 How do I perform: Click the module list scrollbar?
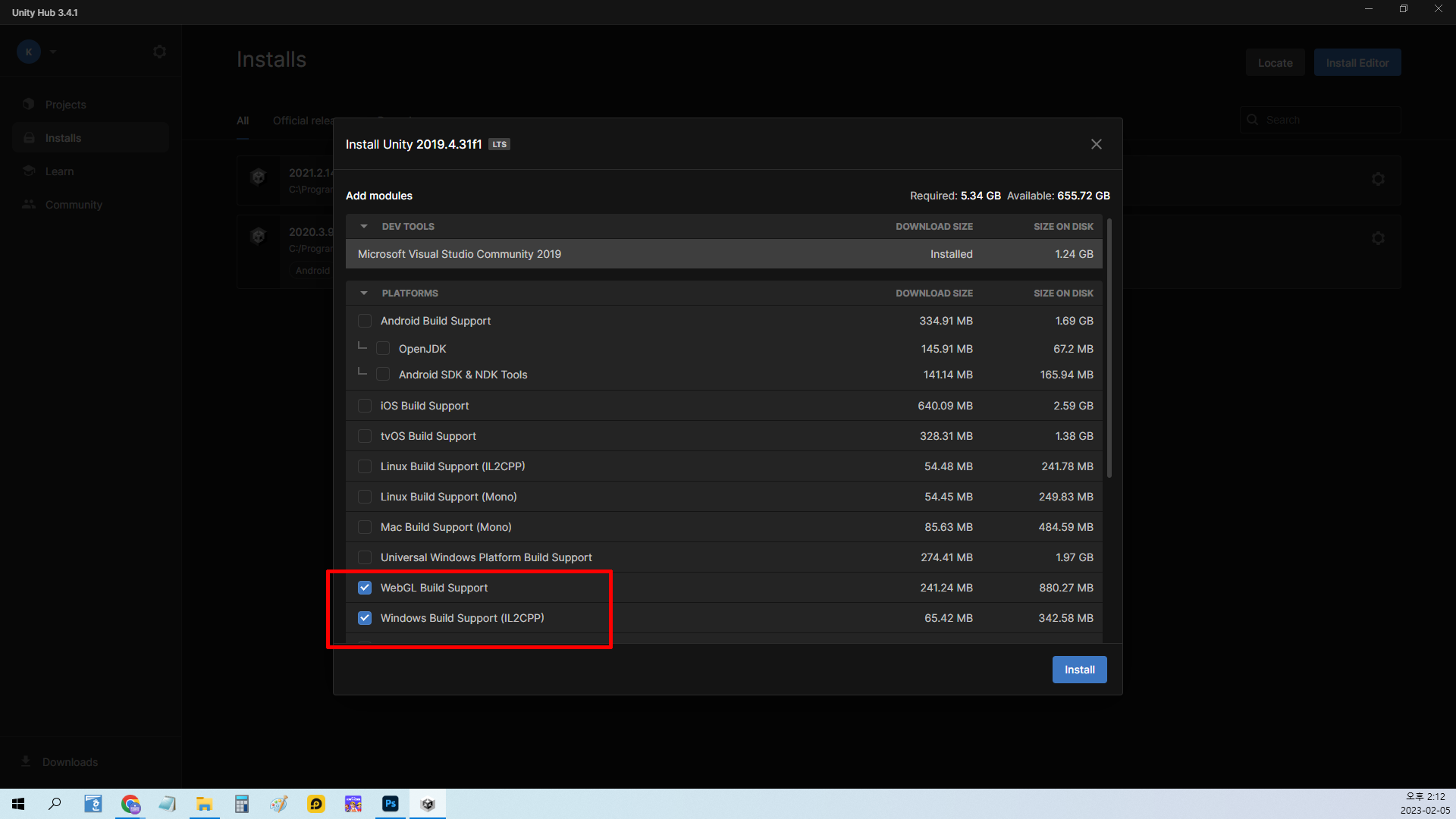tap(1109, 349)
